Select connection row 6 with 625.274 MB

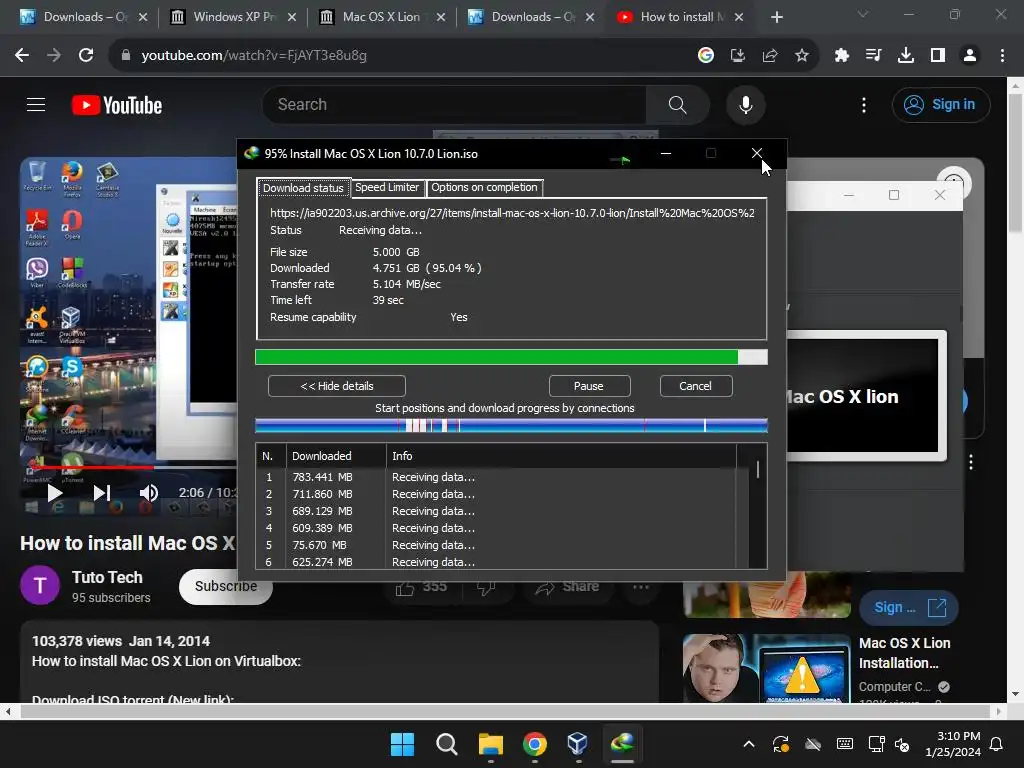pos(496,562)
